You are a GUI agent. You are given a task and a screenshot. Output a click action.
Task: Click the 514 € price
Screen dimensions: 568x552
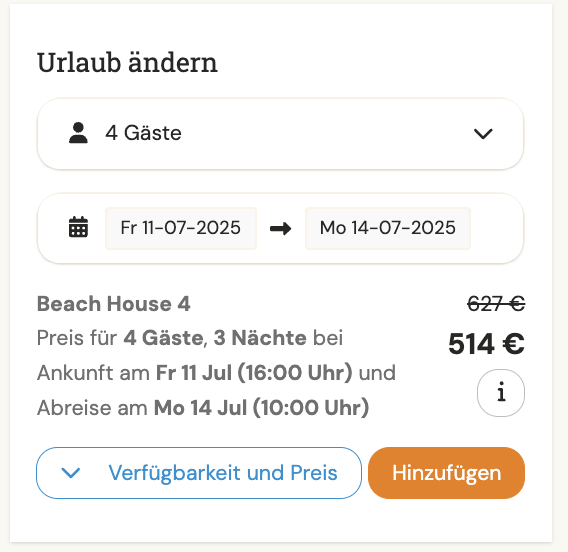tap(486, 343)
